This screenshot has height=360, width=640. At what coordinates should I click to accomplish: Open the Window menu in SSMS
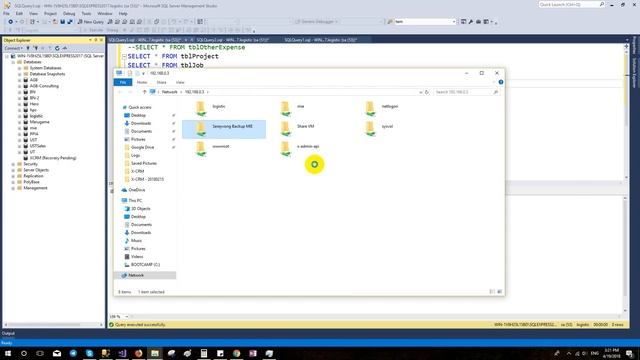pyautogui.click(x=104, y=13)
